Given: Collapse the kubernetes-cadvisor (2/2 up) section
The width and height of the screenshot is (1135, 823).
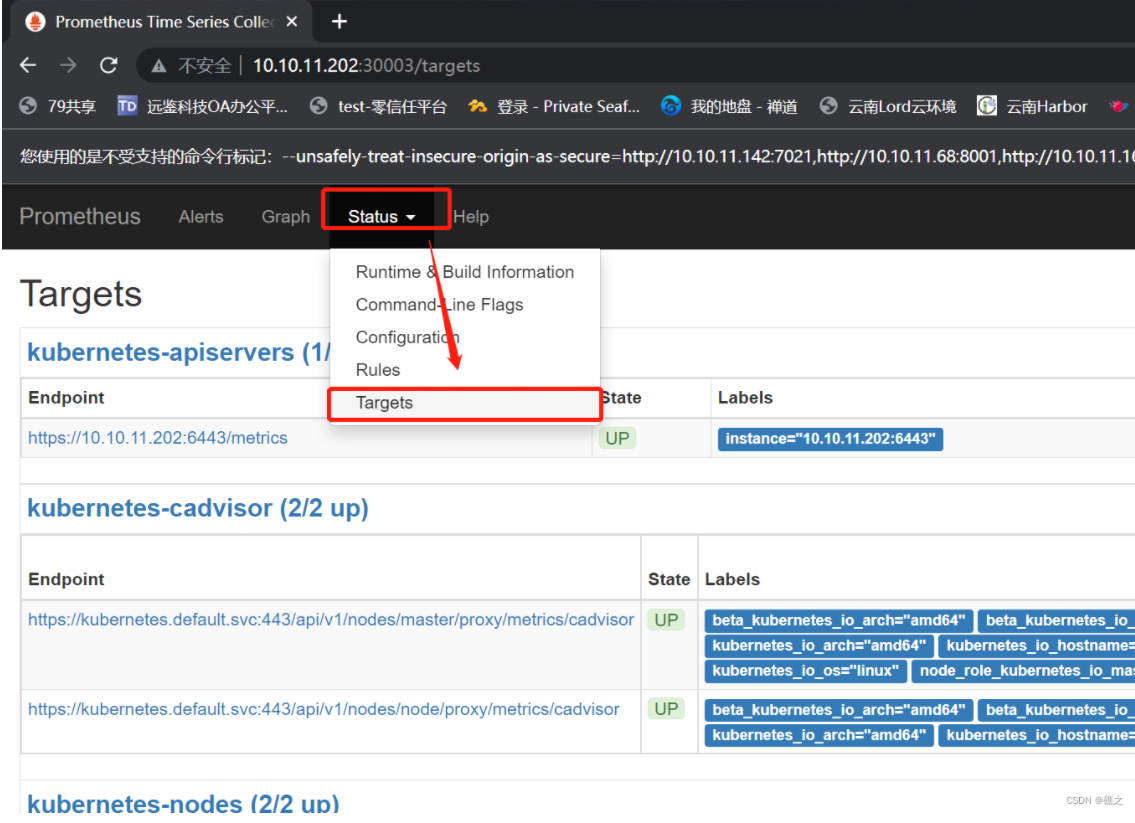Looking at the screenshot, I should [x=198, y=508].
